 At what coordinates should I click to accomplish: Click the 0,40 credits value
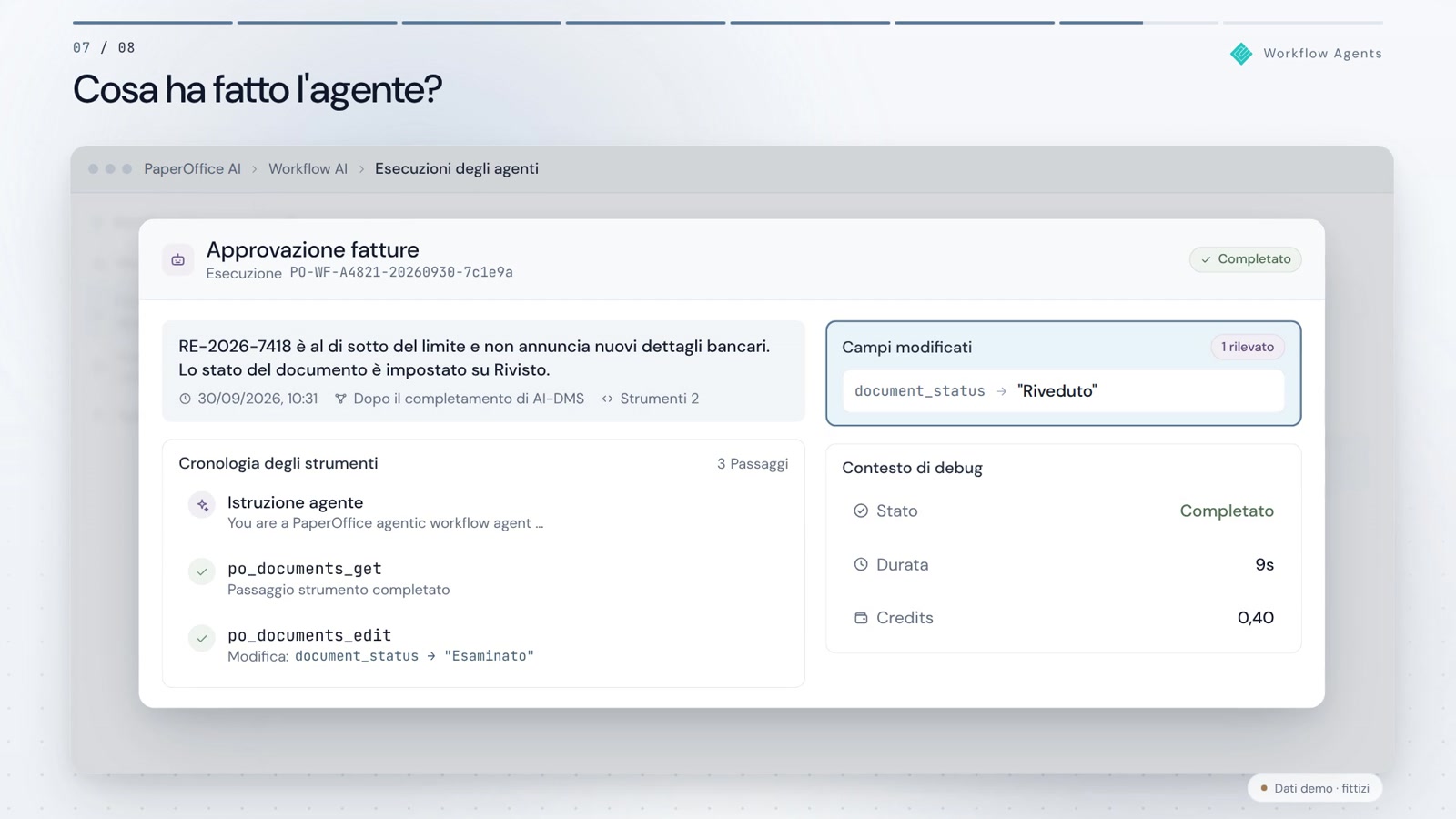[x=1256, y=618]
